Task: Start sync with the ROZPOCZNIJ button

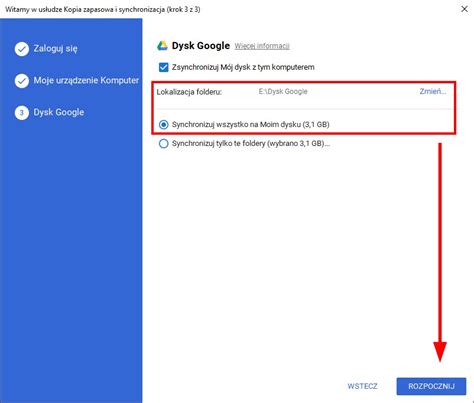Action: (x=431, y=386)
